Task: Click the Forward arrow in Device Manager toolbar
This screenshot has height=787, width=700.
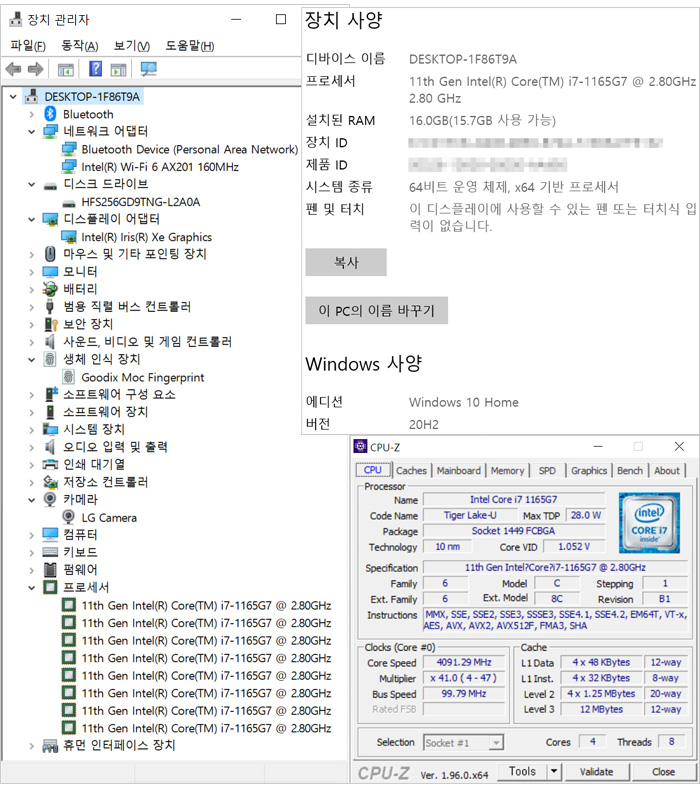Action: pos(35,69)
